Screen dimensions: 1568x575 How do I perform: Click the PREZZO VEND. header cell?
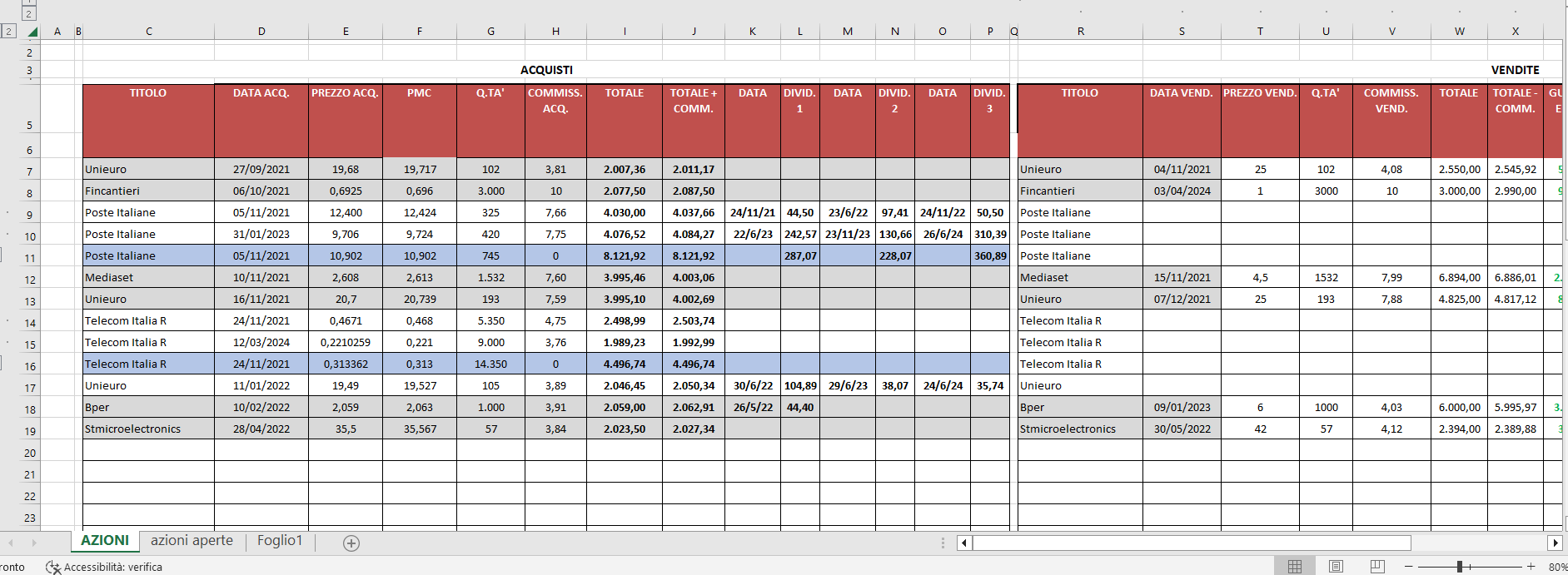pyautogui.click(x=1260, y=121)
